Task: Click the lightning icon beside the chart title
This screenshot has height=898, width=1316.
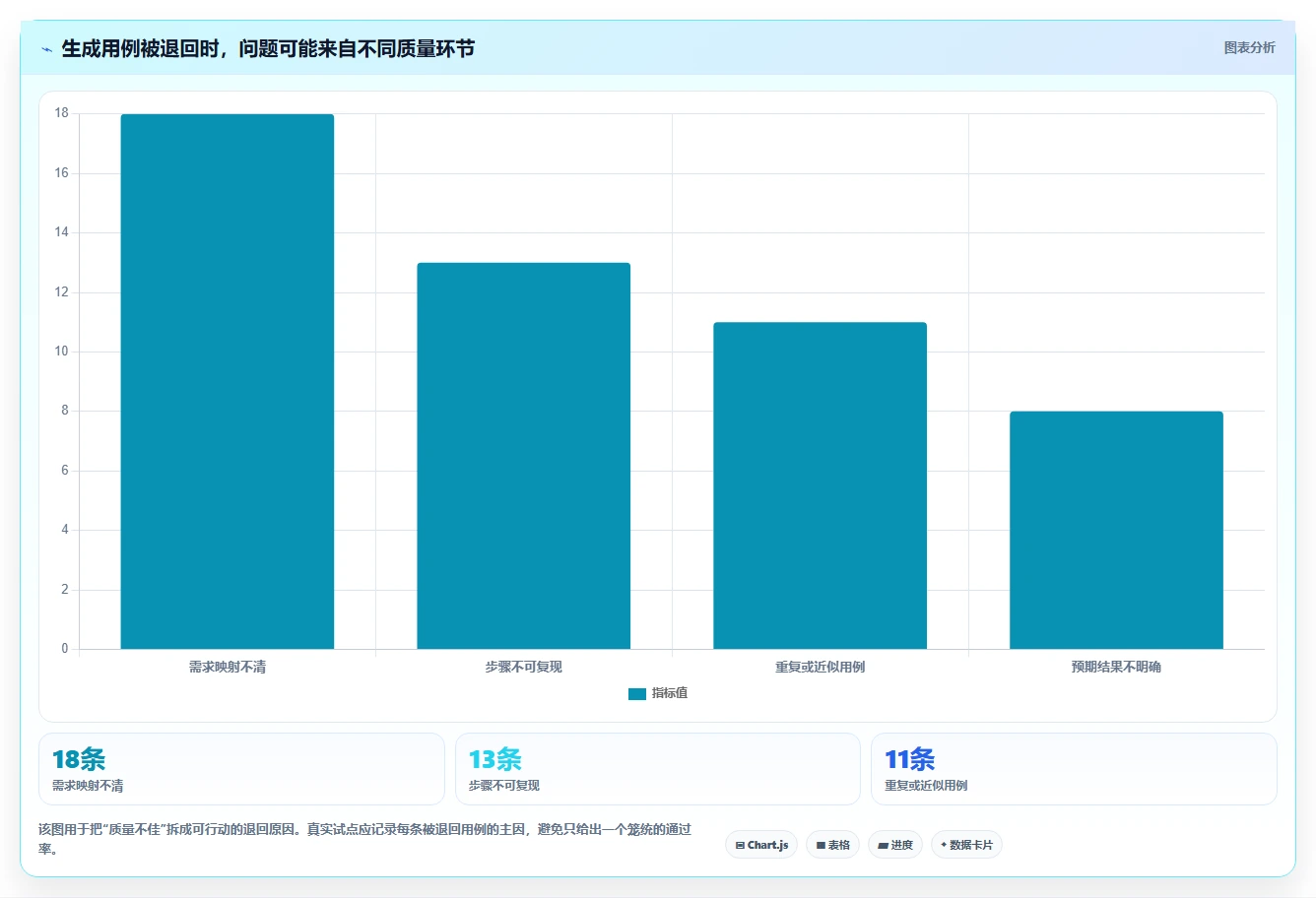Action: point(46,49)
